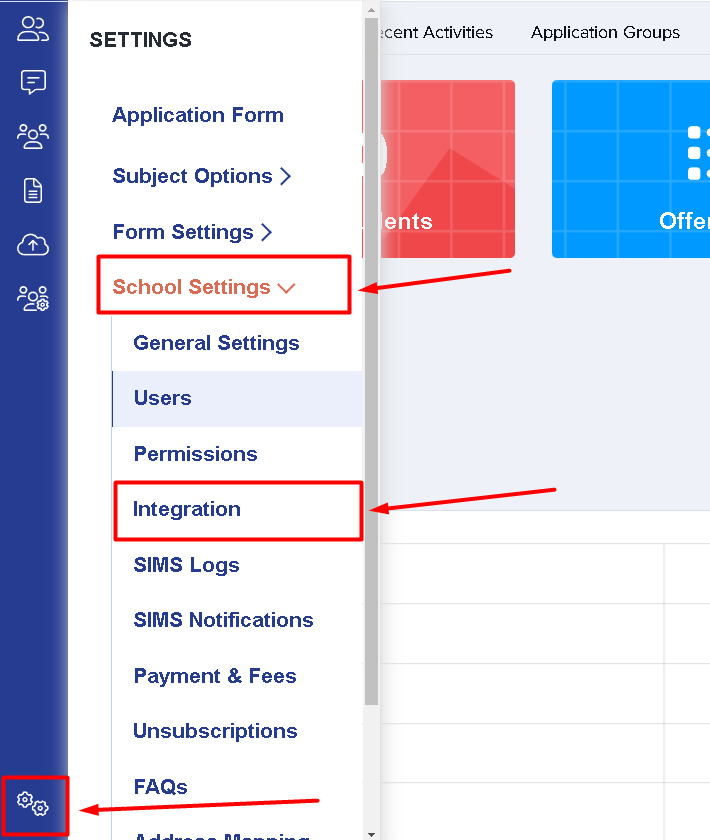Open Settings using the double-gear icon
The height and width of the screenshot is (840, 710).
(33, 804)
